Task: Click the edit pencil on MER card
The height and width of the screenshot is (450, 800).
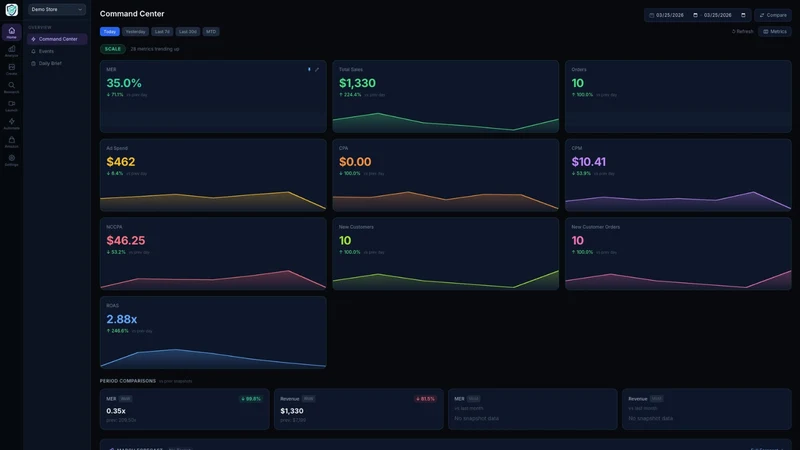Action: pyautogui.click(x=317, y=69)
